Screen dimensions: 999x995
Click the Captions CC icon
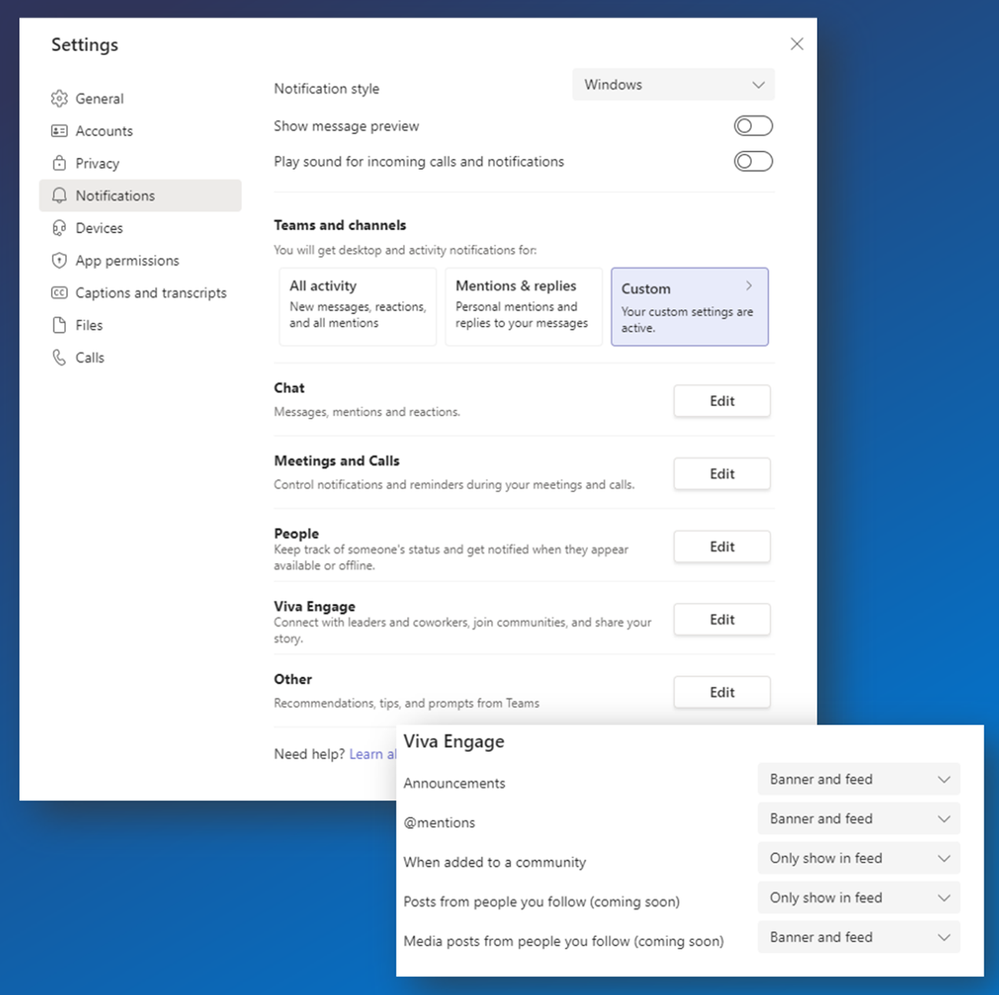[59, 293]
